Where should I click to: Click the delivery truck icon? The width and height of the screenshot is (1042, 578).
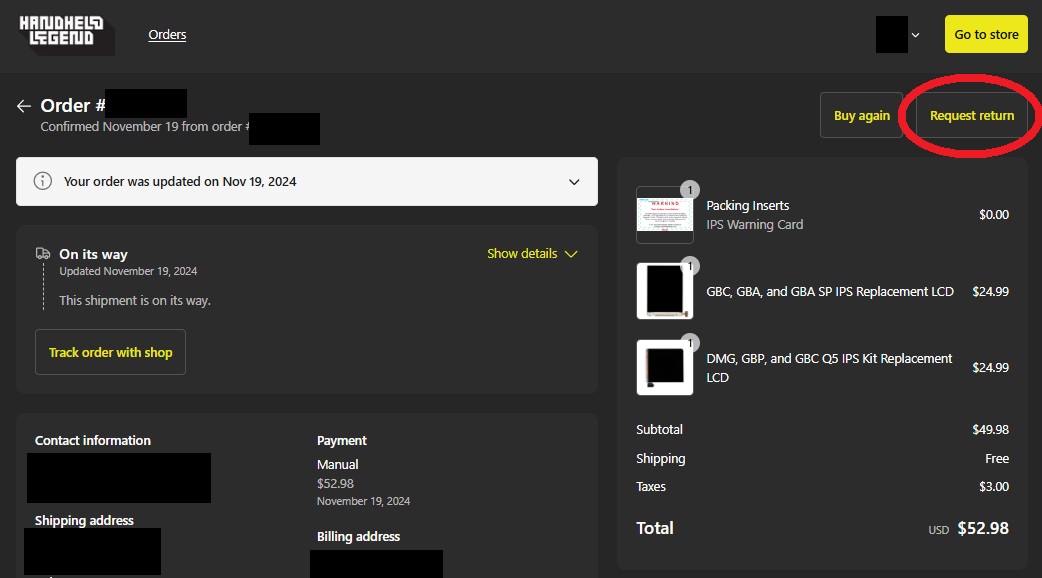tap(43, 253)
